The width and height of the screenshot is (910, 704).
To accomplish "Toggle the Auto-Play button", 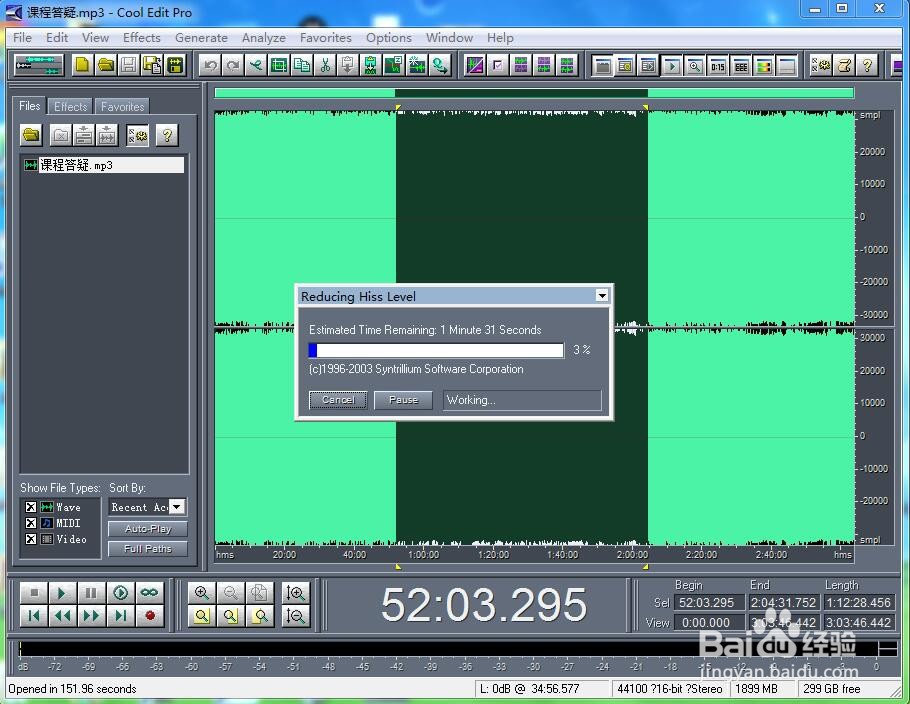I will pyautogui.click(x=148, y=529).
